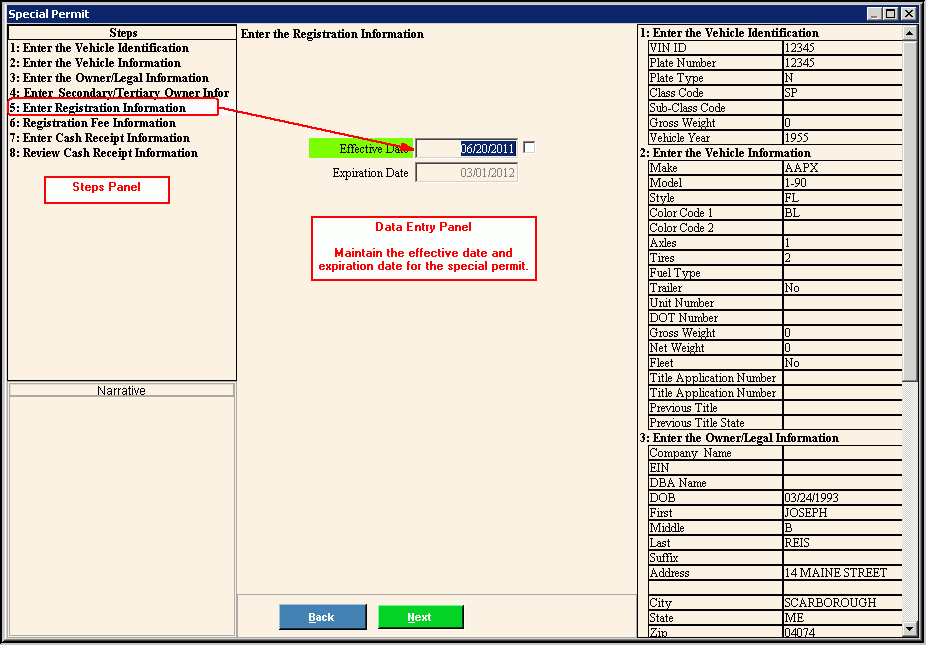This screenshot has height=645, width=926.
Task: Go to step 4 Secondary/Tertiary Owner
Action: coord(119,93)
